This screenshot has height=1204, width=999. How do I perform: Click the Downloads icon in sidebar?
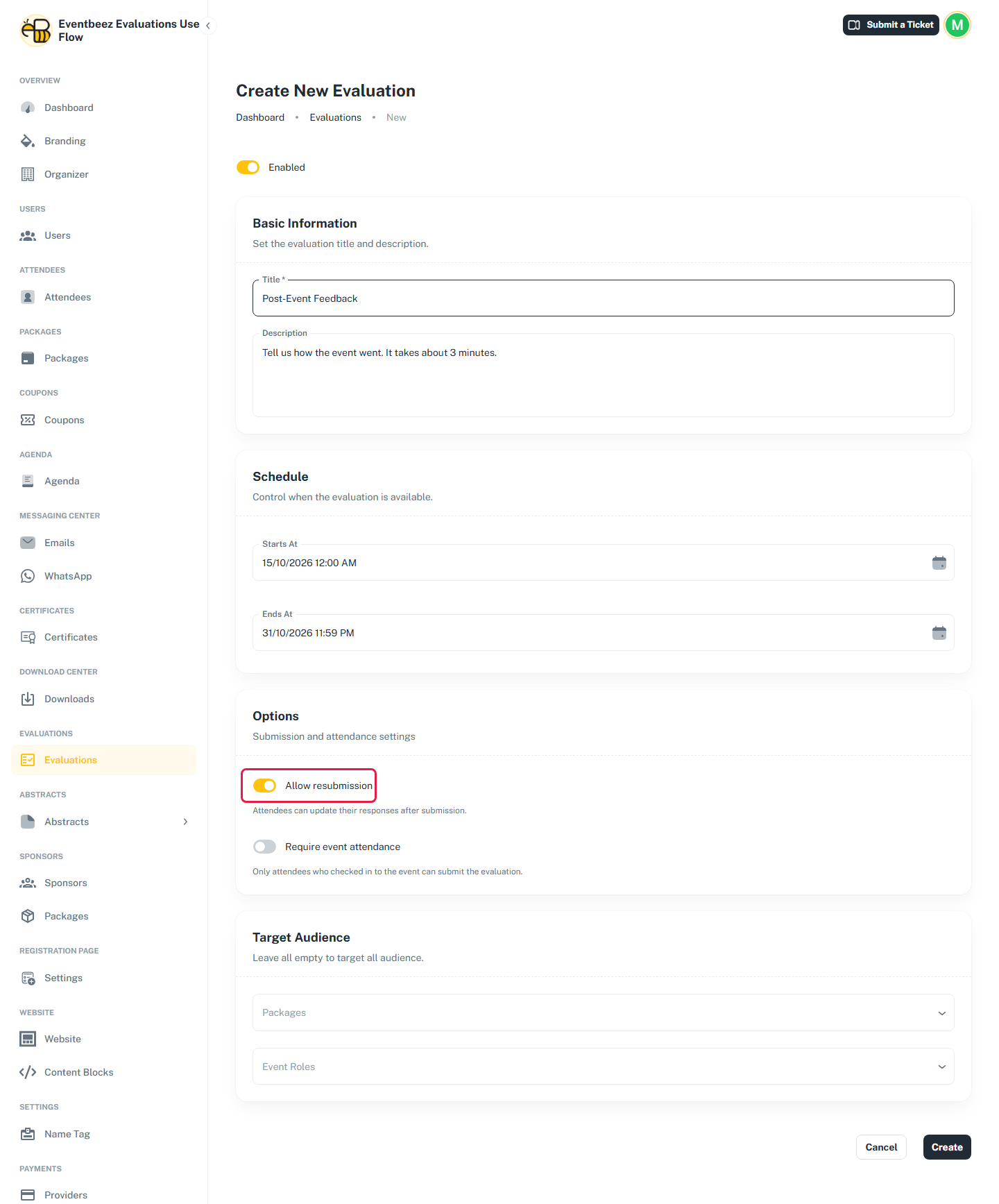[x=28, y=699]
